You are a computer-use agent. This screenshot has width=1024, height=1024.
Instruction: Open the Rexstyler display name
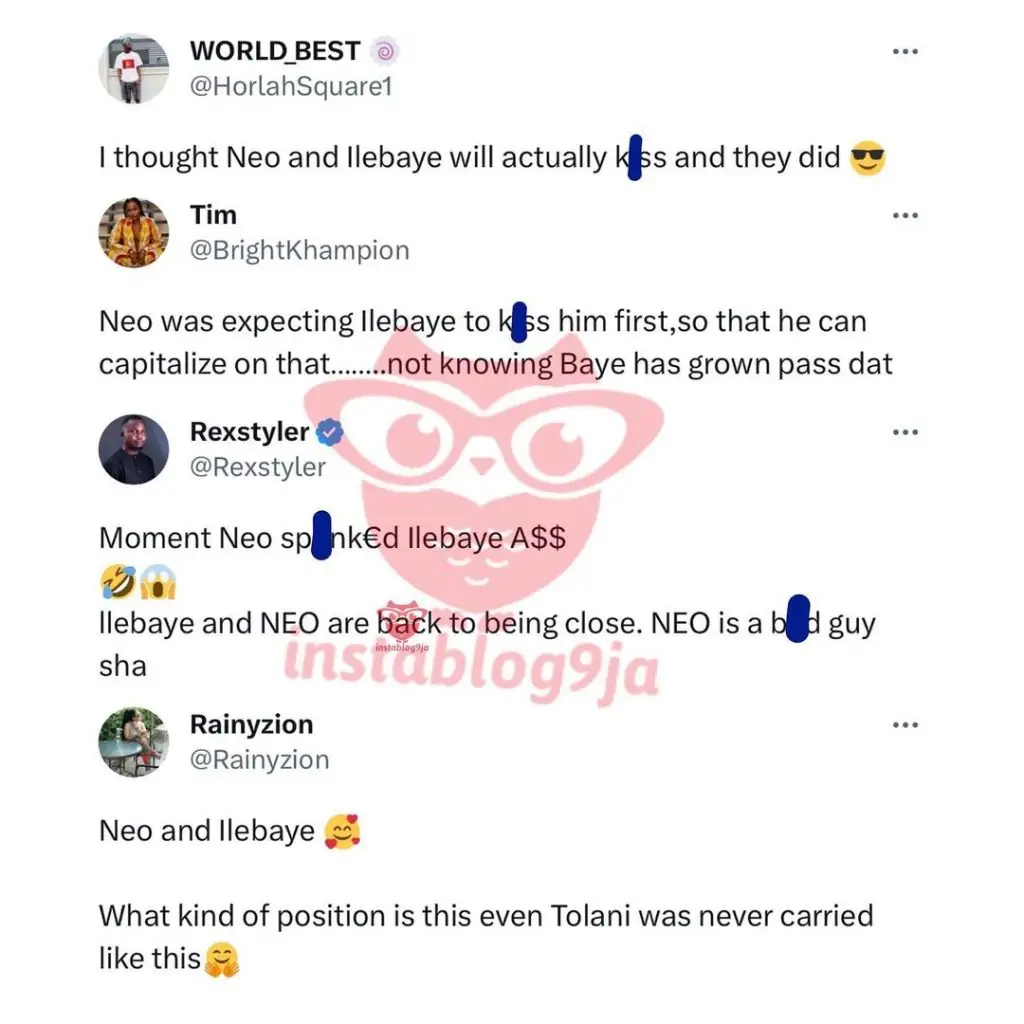click(x=249, y=432)
